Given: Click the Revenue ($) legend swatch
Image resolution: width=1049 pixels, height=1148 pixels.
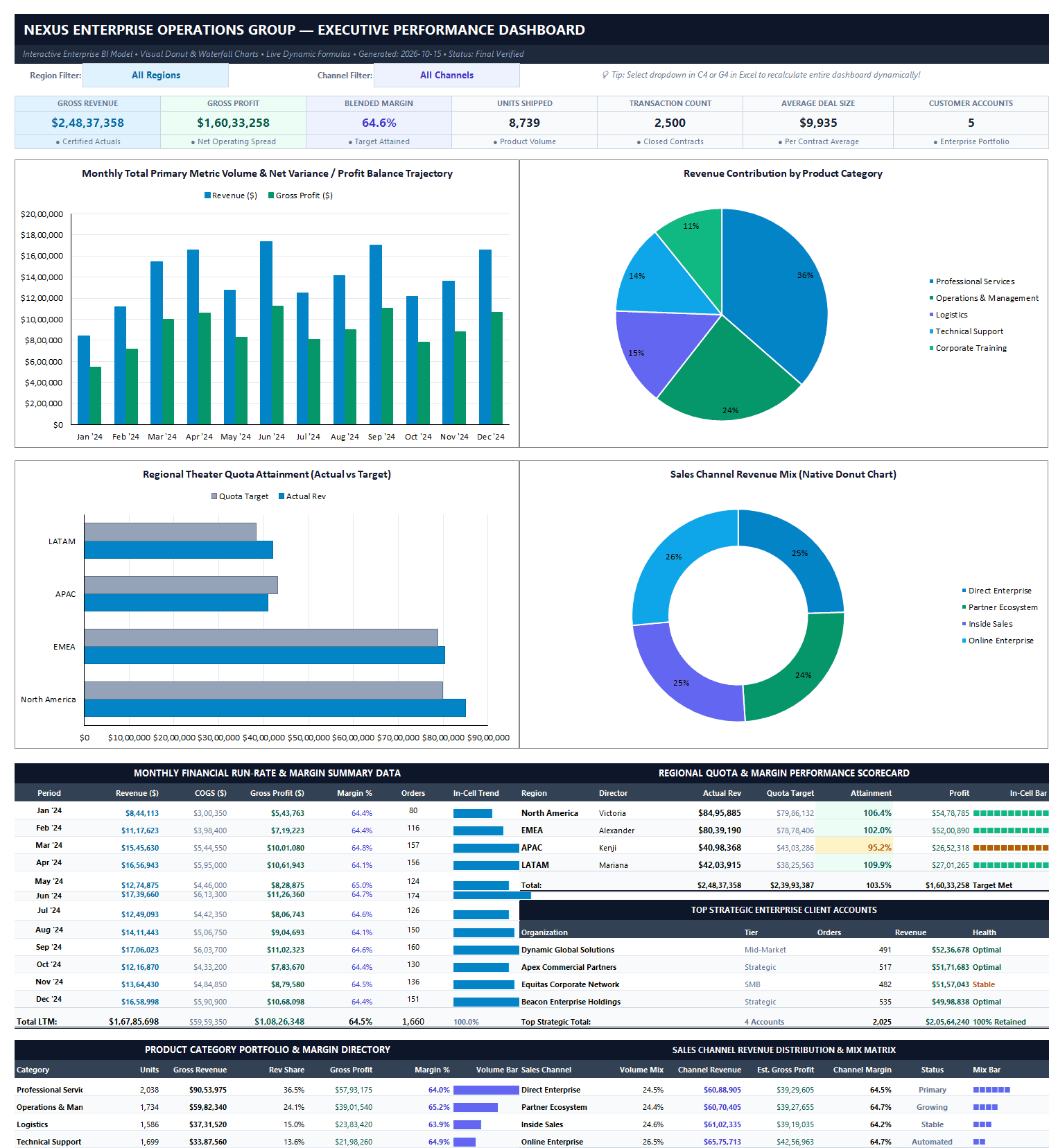Looking at the screenshot, I should 207,195.
